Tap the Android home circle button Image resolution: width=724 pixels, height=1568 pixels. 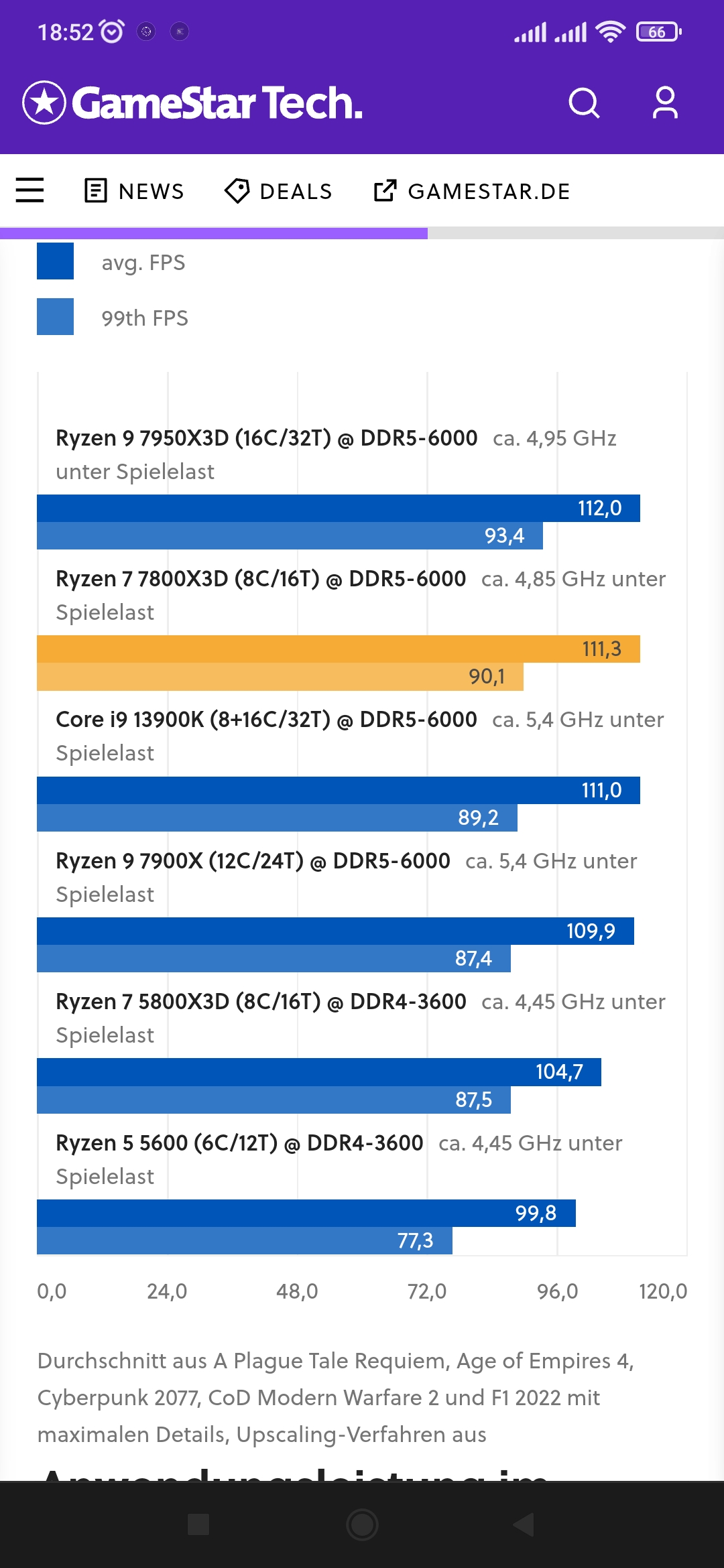pyautogui.click(x=362, y=1524)
